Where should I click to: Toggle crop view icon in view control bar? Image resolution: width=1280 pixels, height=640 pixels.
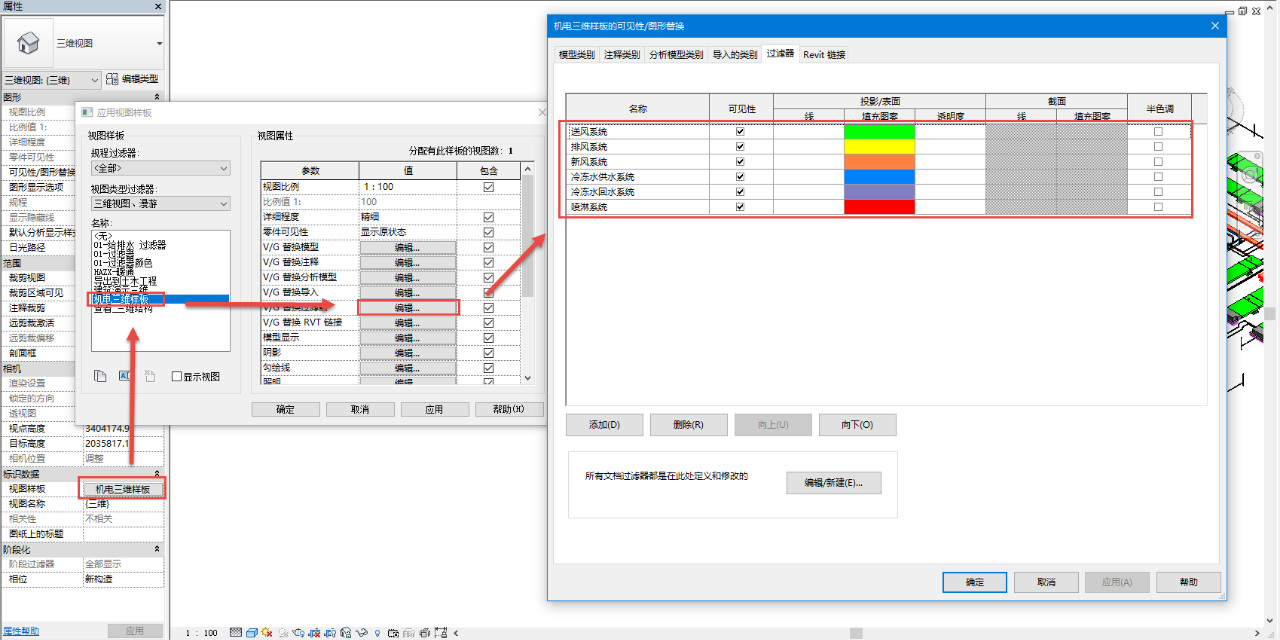point(314,633)
